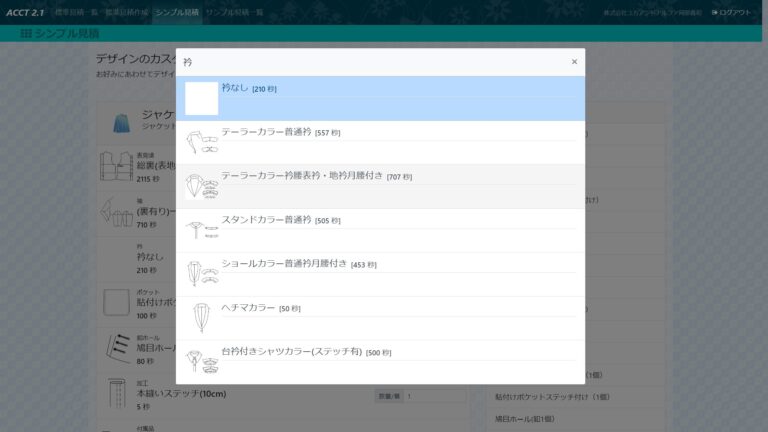The image size is (768, 432).
Task: Click the stand collar sketch icon
Action: click(x=202, y=230)
